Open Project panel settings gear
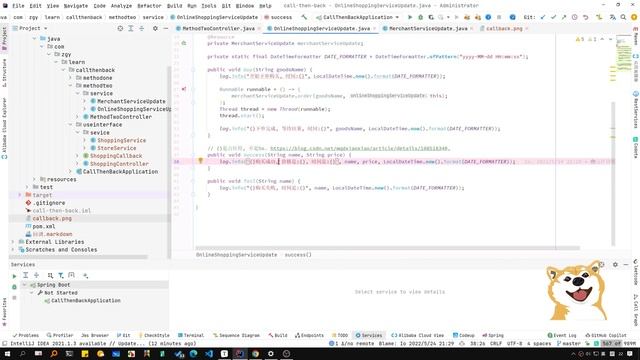This screenshot has height=360, width=640. coord(155,29)
